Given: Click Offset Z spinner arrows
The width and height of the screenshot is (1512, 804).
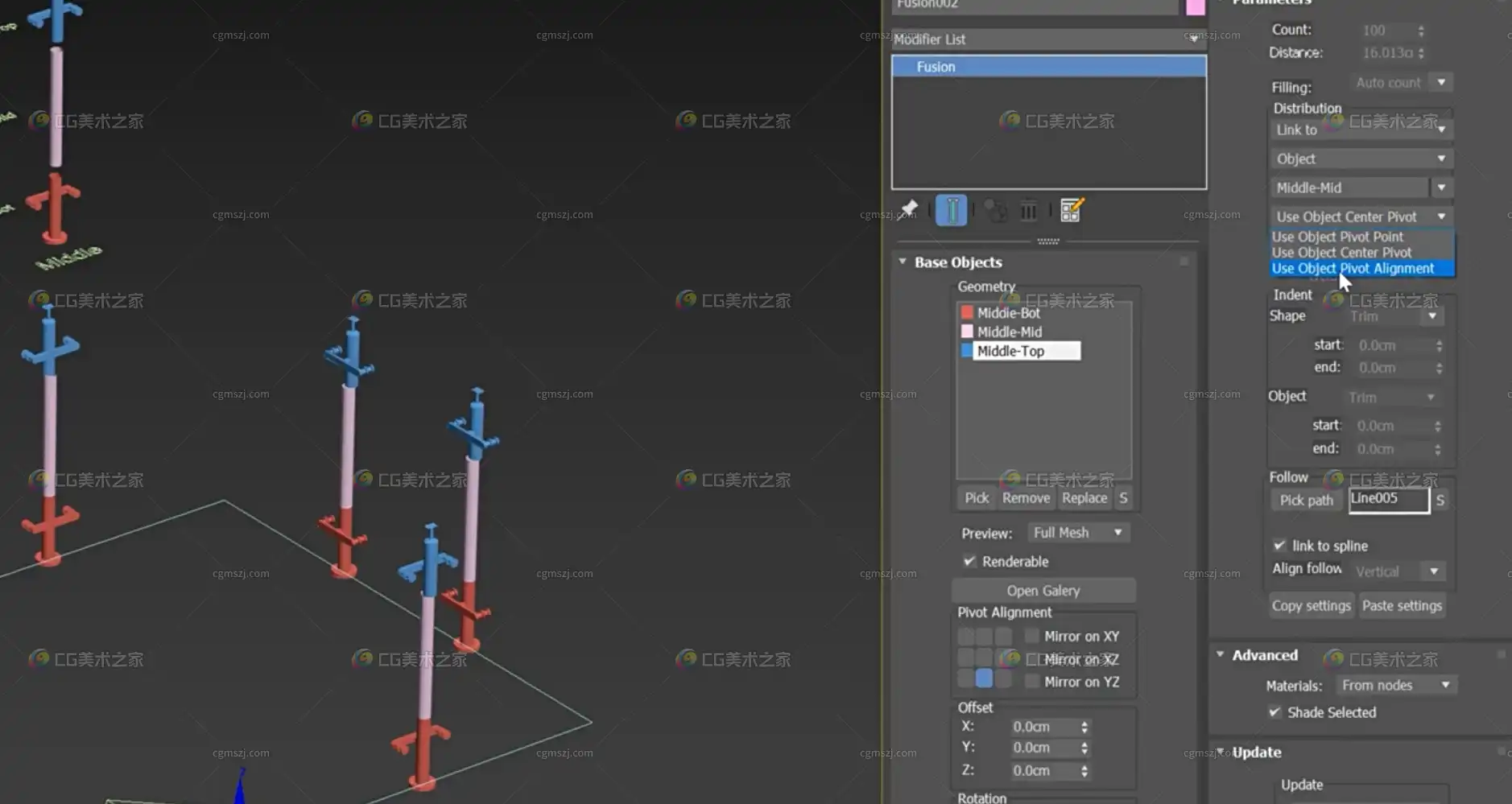Looking at the screenshot, I should [x=1084, y=771].
